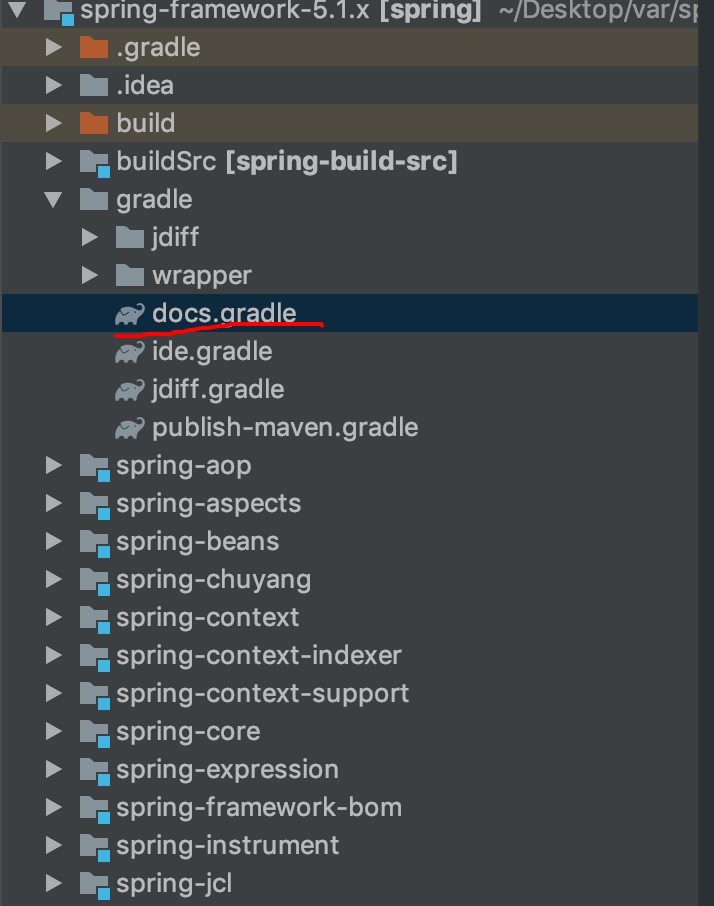Select the spring-chuyang module

213,579
